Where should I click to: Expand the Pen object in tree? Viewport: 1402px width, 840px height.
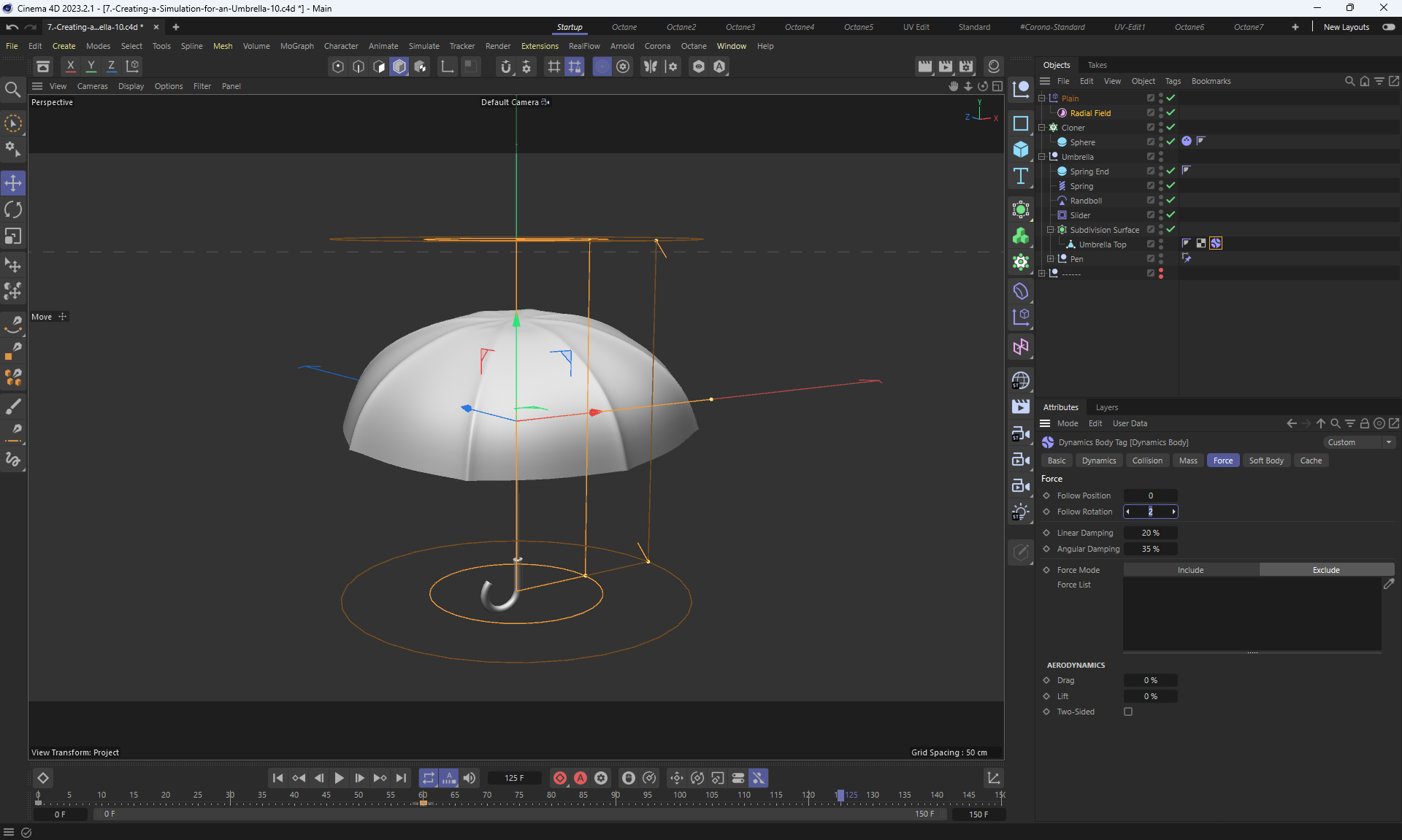pyautogui.click(x=1050, y=259)
